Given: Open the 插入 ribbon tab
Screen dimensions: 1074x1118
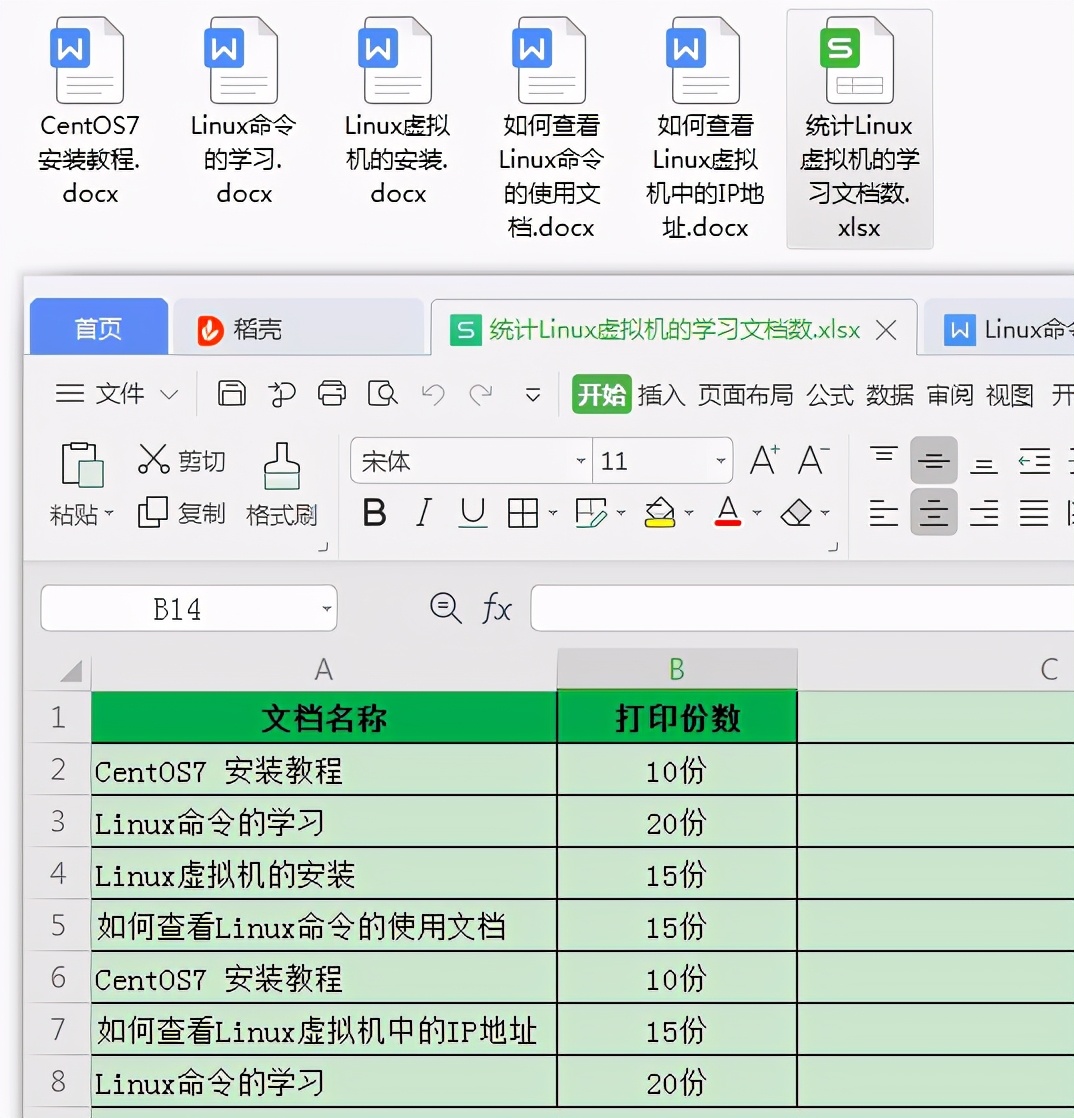Looking at the screenshot, I should click(661, 394).
